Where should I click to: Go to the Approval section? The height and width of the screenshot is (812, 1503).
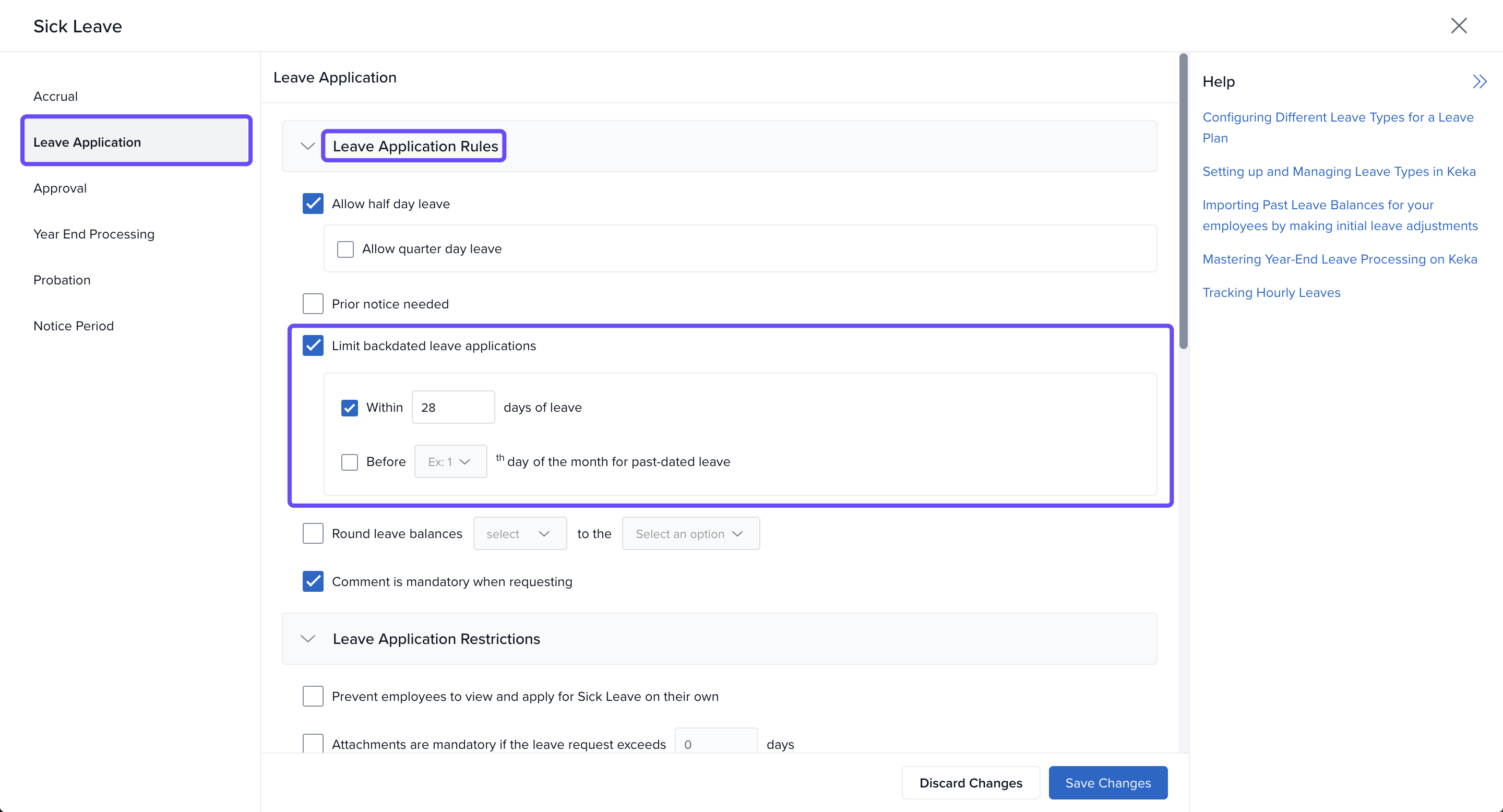click(60, 188)
